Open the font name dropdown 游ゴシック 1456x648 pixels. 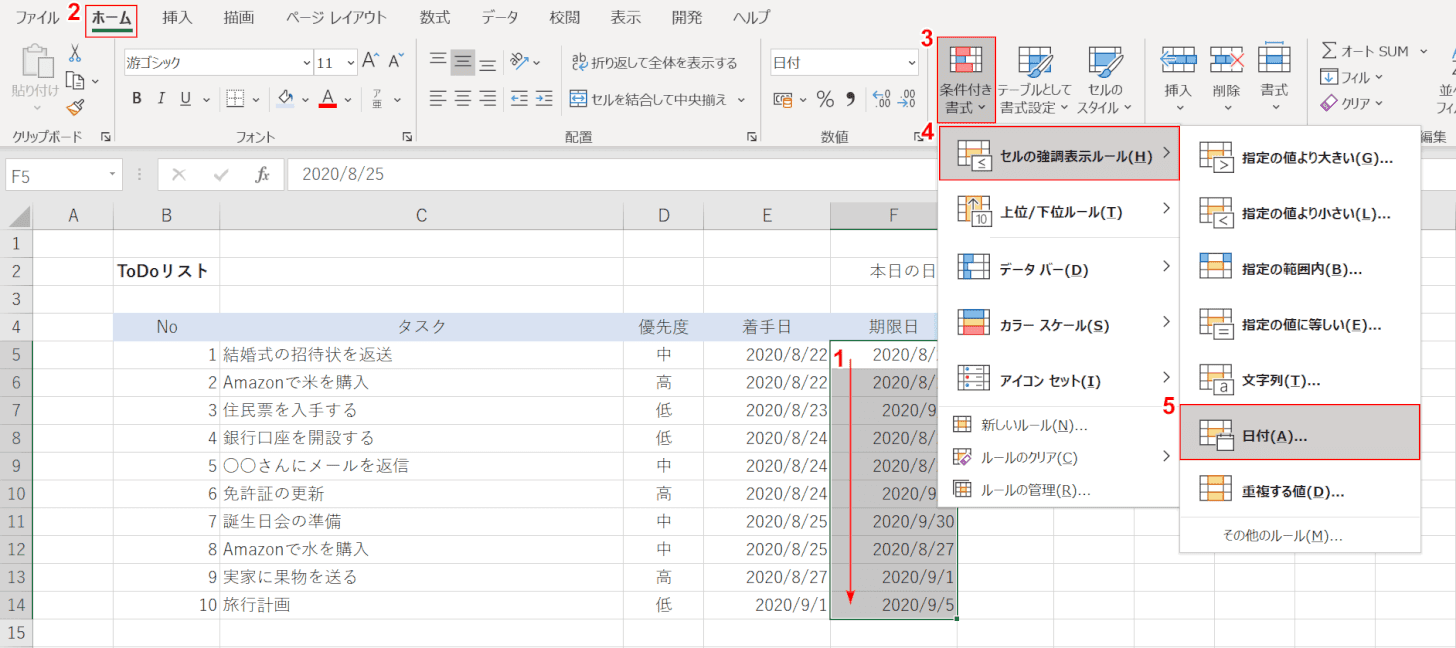pyautogui.click(x=307, y=62)
